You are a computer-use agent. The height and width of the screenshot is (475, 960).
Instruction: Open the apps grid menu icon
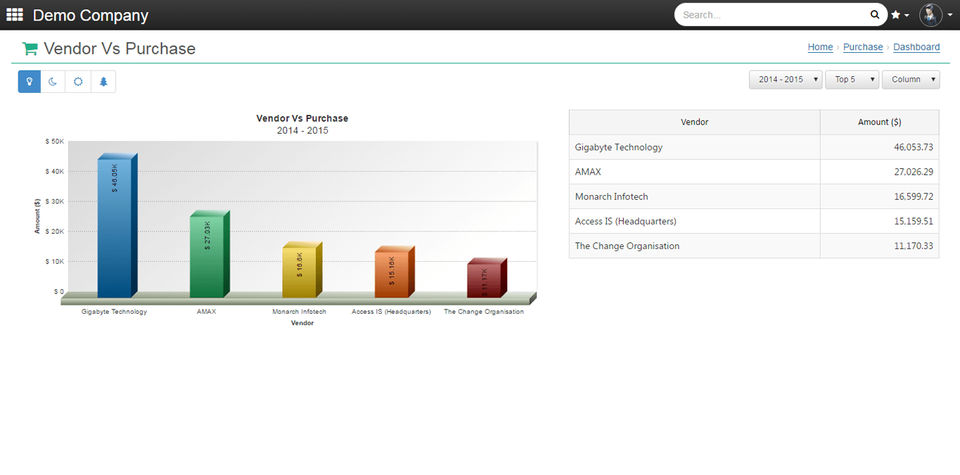14,15
